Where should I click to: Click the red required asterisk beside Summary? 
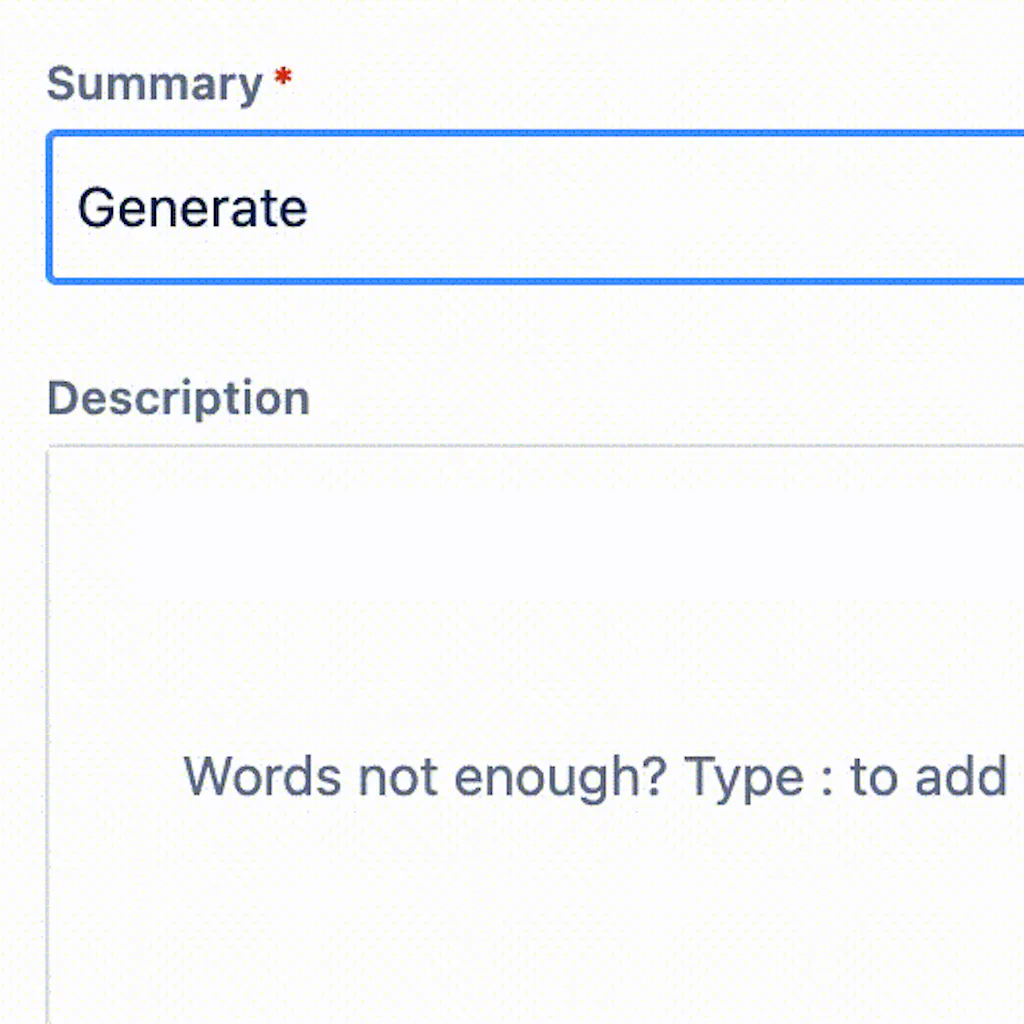click(283, 75)
